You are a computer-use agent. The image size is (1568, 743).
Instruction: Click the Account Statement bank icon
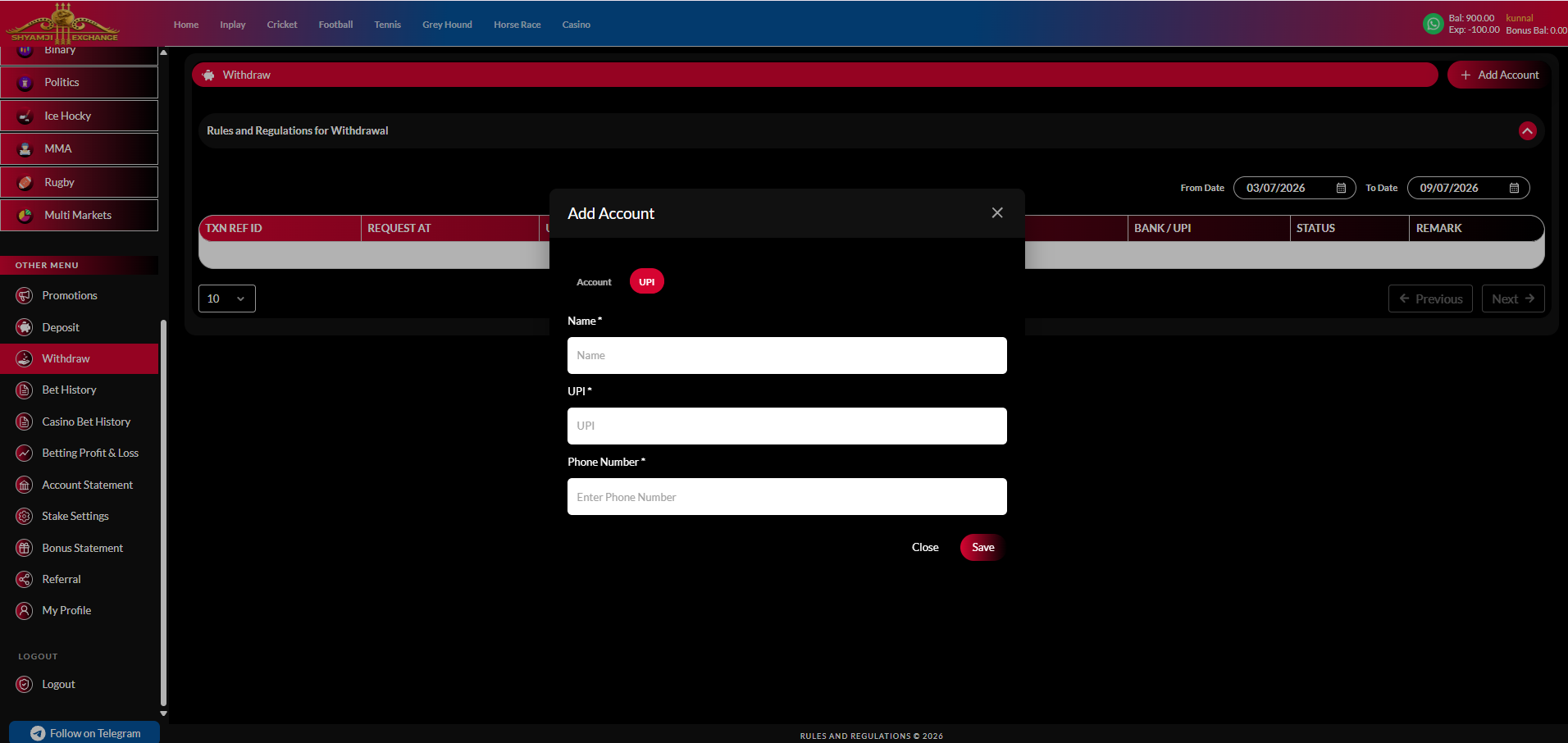[x=25, y=485]
